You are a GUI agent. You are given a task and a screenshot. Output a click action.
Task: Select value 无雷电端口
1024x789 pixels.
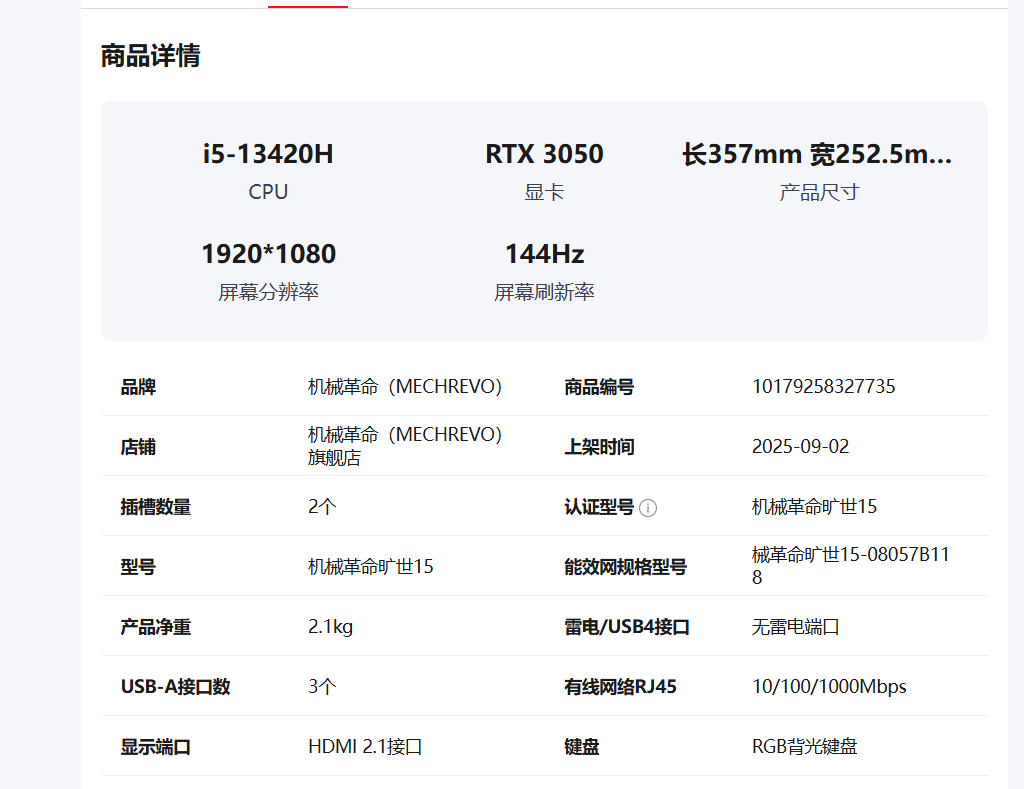(x=795, y=627)
